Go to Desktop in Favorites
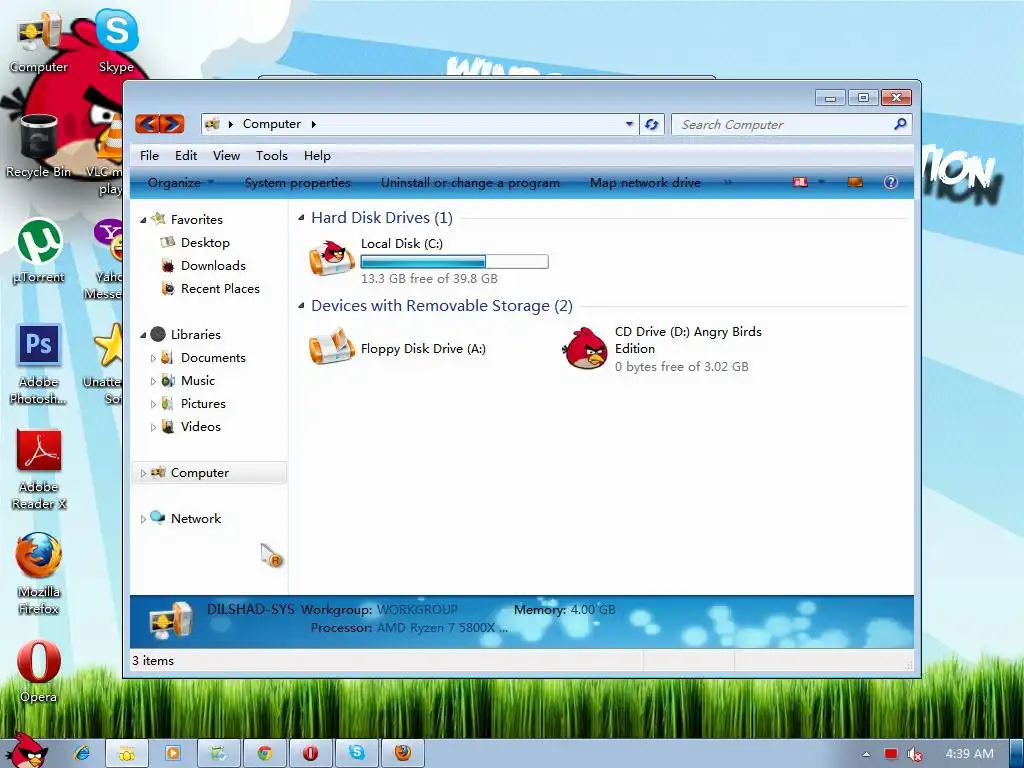Image resolution: width=1024 pixels, height=768 pixels. 205,242
